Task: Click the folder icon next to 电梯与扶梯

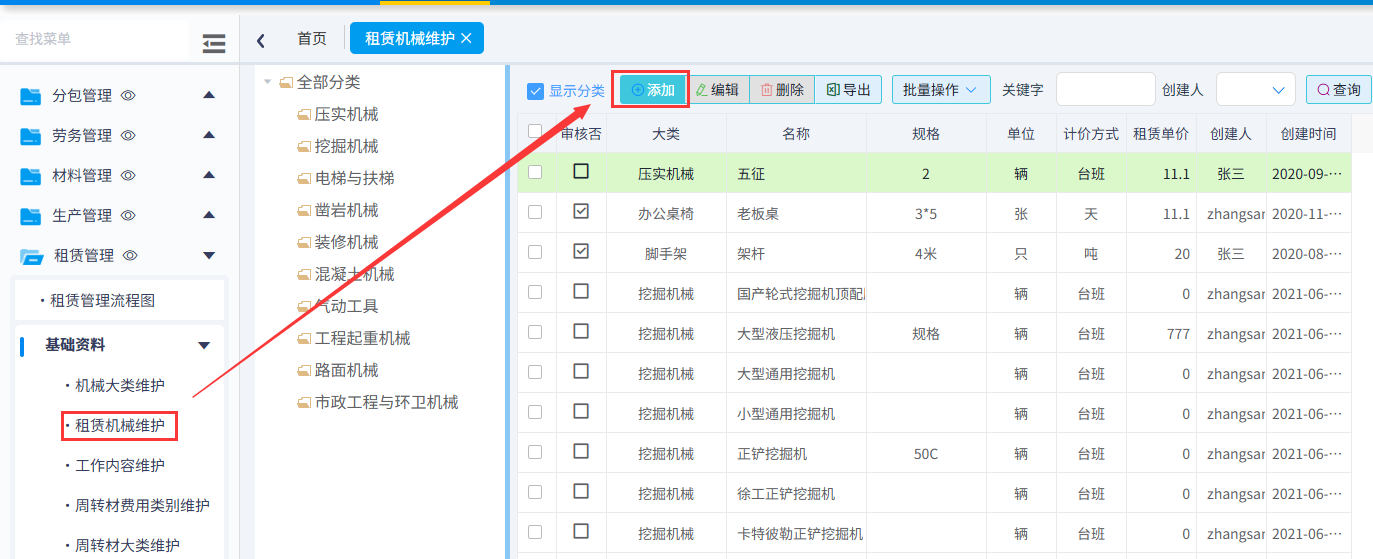Action: (x=304, y=179)
